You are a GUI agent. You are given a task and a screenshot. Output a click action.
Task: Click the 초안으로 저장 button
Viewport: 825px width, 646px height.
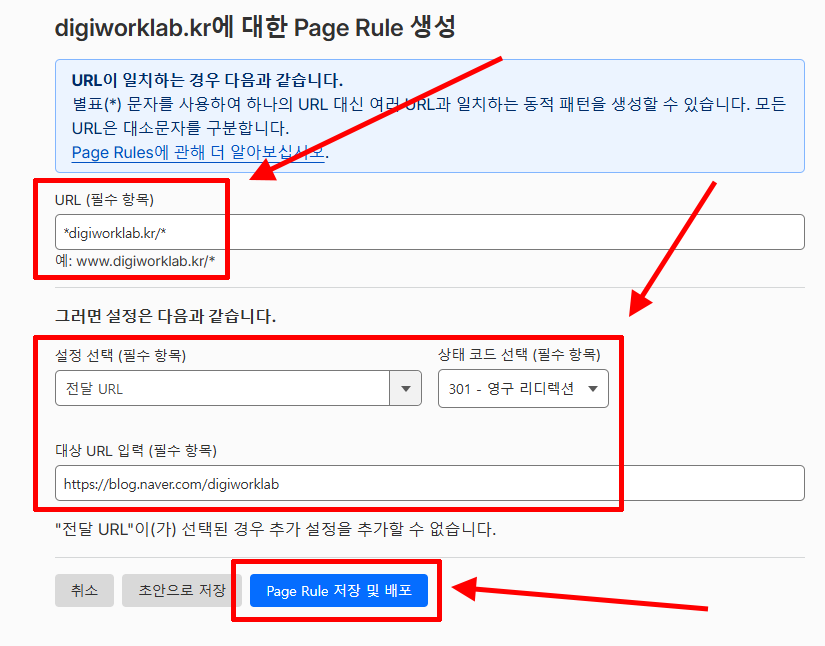coord(182,590)
